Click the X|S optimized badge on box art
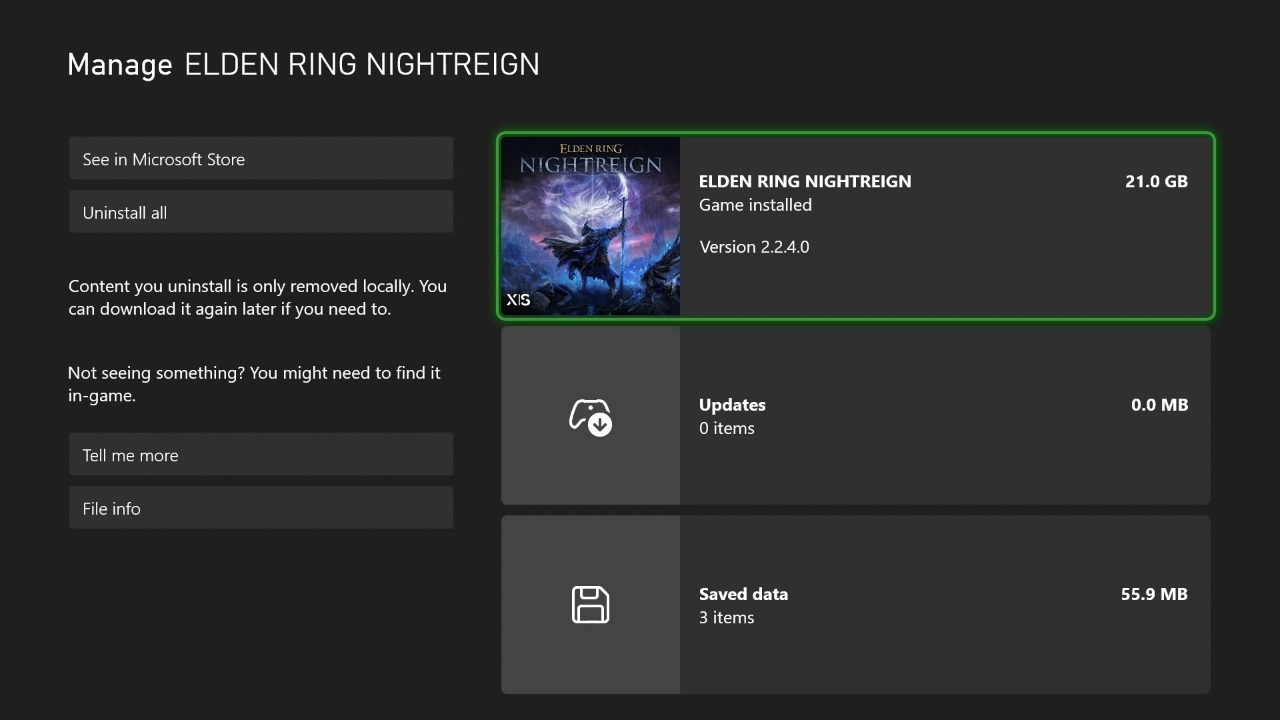Viewport: 1280px width, 720px height. (x=518, y=299)
